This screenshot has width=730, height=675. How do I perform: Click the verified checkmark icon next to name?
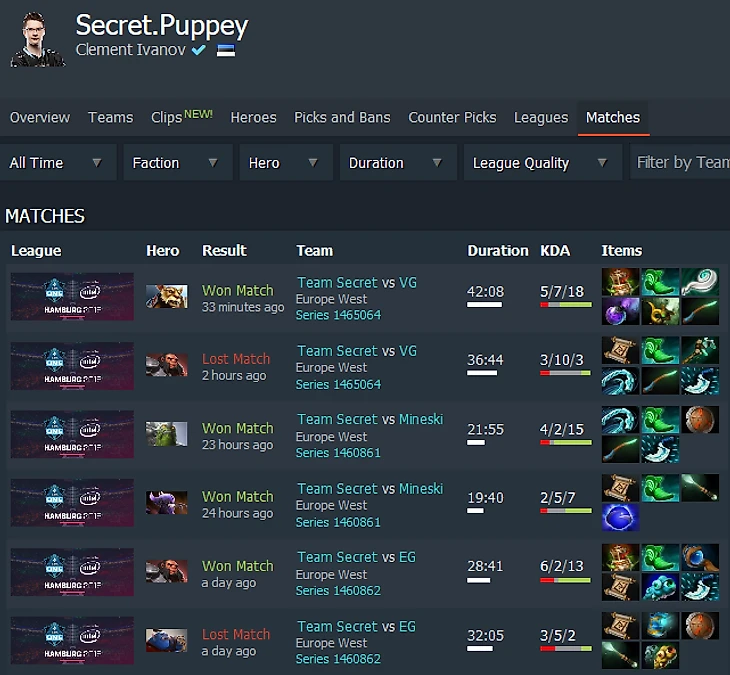pos(199,49)
